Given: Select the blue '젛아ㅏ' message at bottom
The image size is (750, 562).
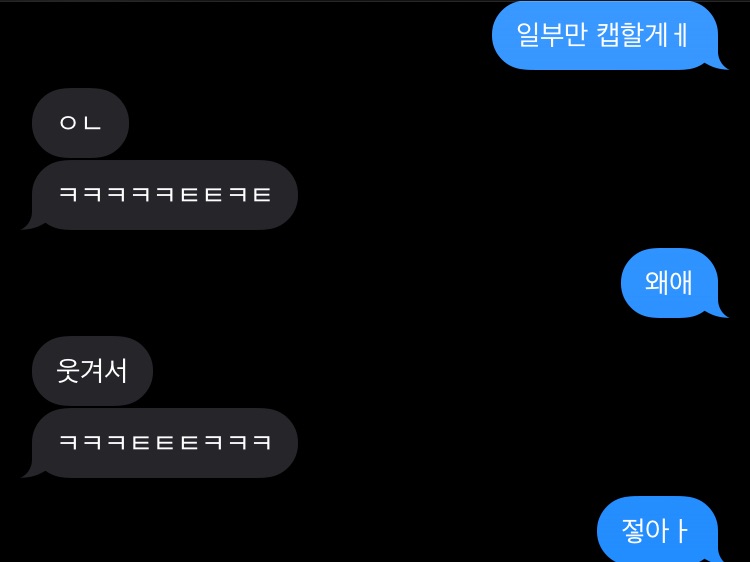Looking at the screenshot, I should click(x=658, y=529).
